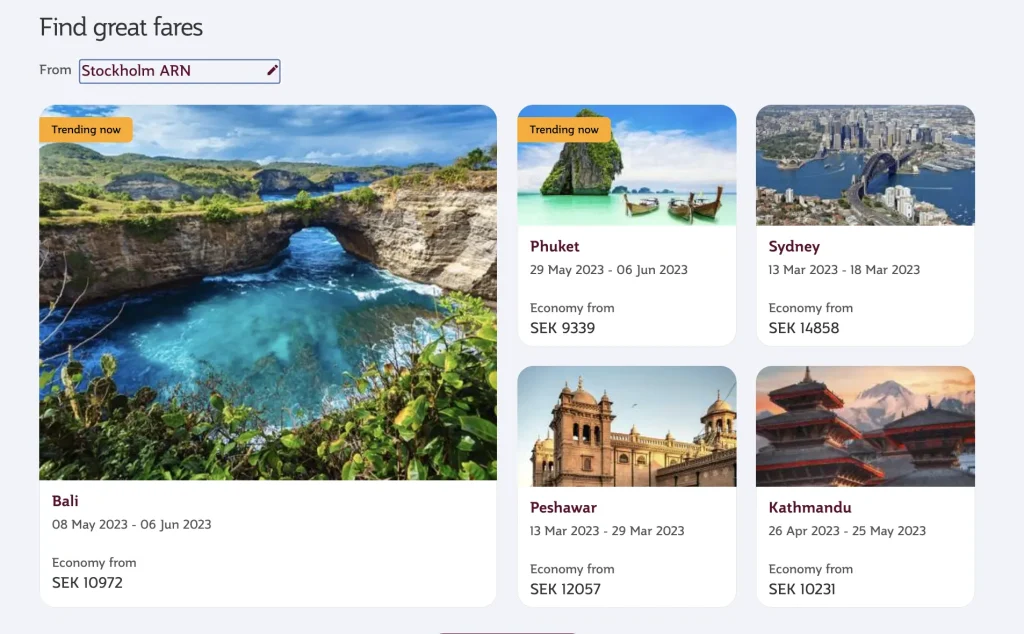This screenshot has height=634, width=1024.
Task: Open the Kathmandu temple photo
Action: click(x=865, y=426)
